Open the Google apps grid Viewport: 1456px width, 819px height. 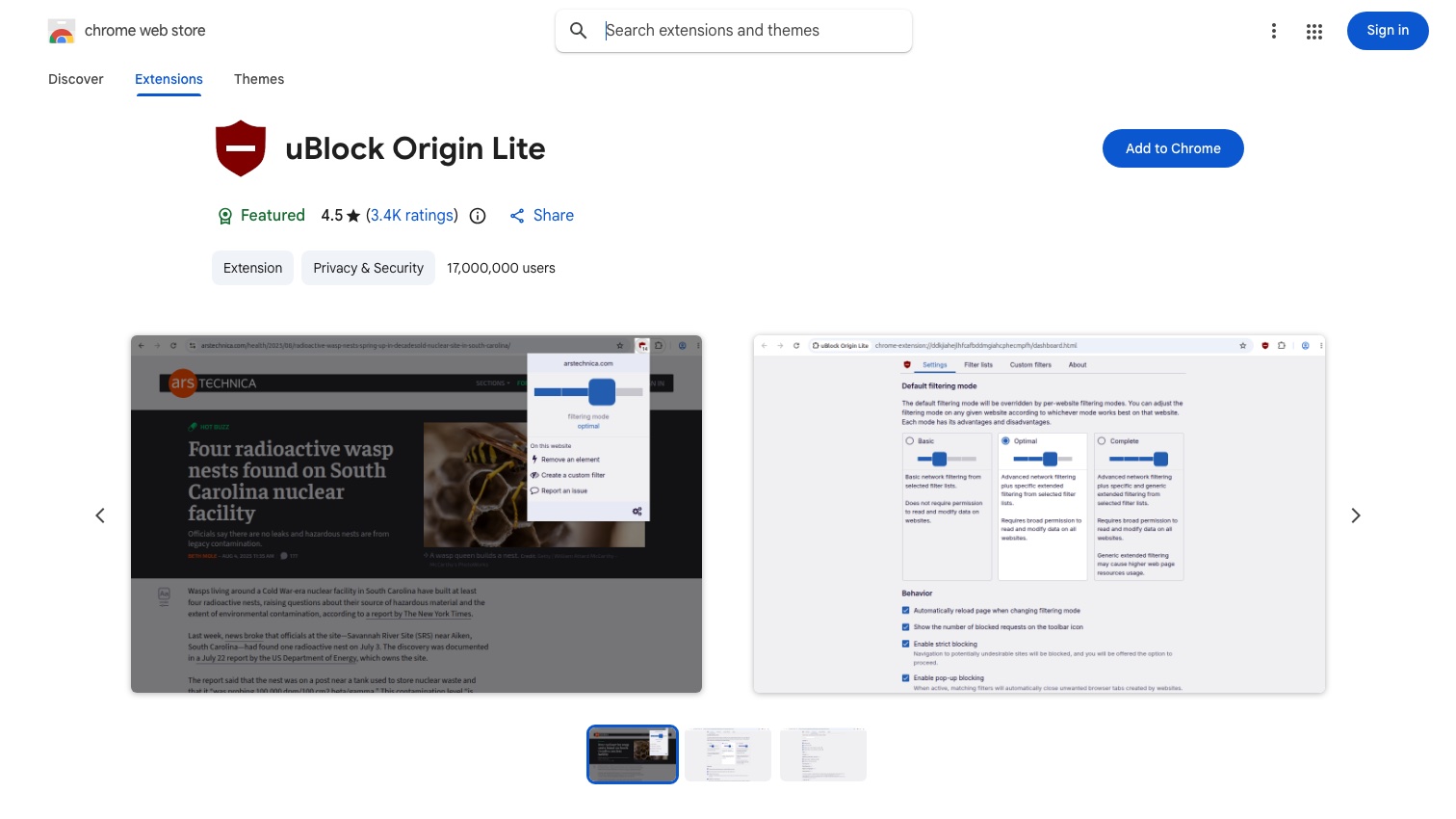(1314, 31)
